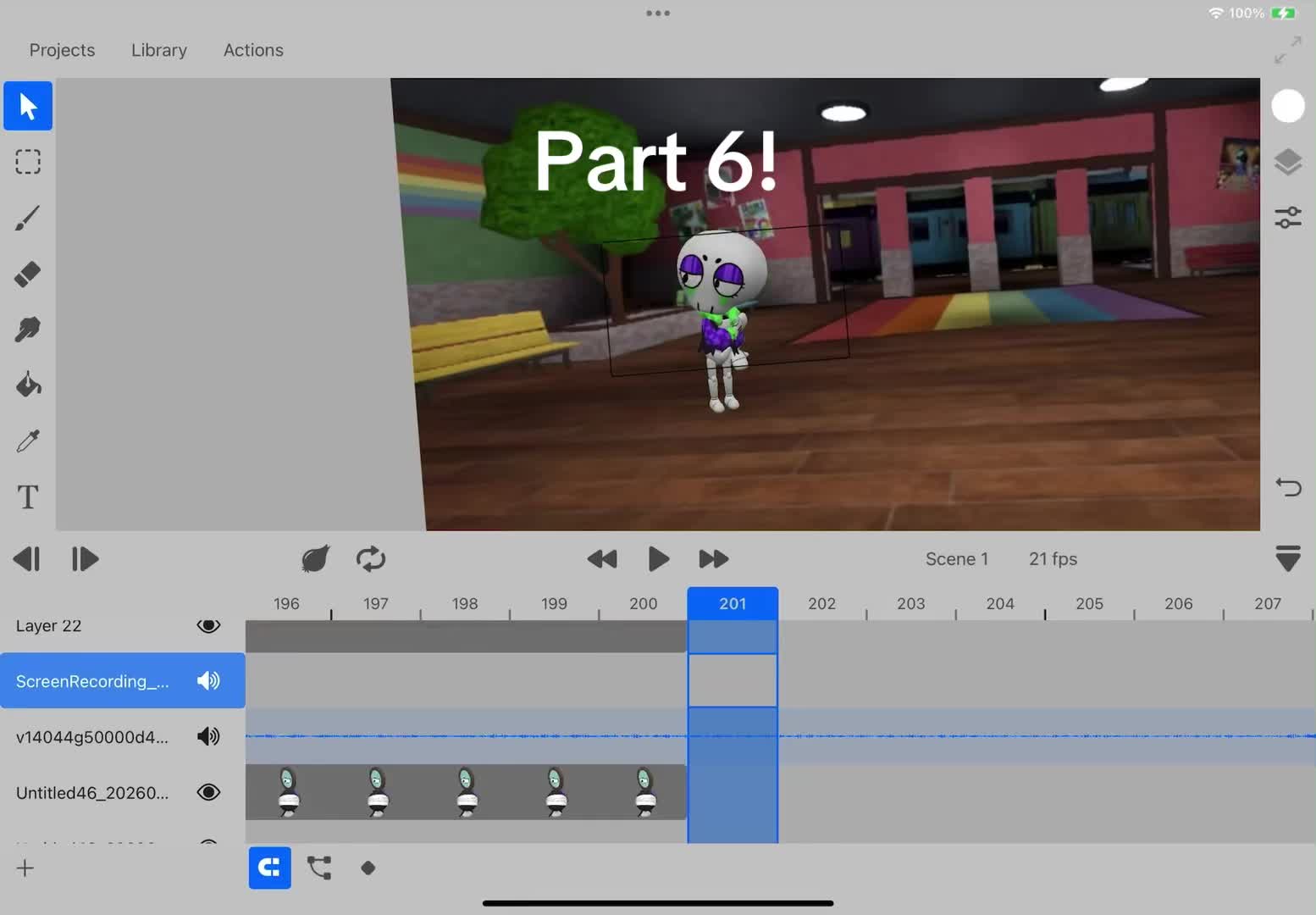The height and width of the screenshot is (915, 1316).
Task: Pick the Eyedropper tool
Action: pyautogui.click(x=27, y=441)
